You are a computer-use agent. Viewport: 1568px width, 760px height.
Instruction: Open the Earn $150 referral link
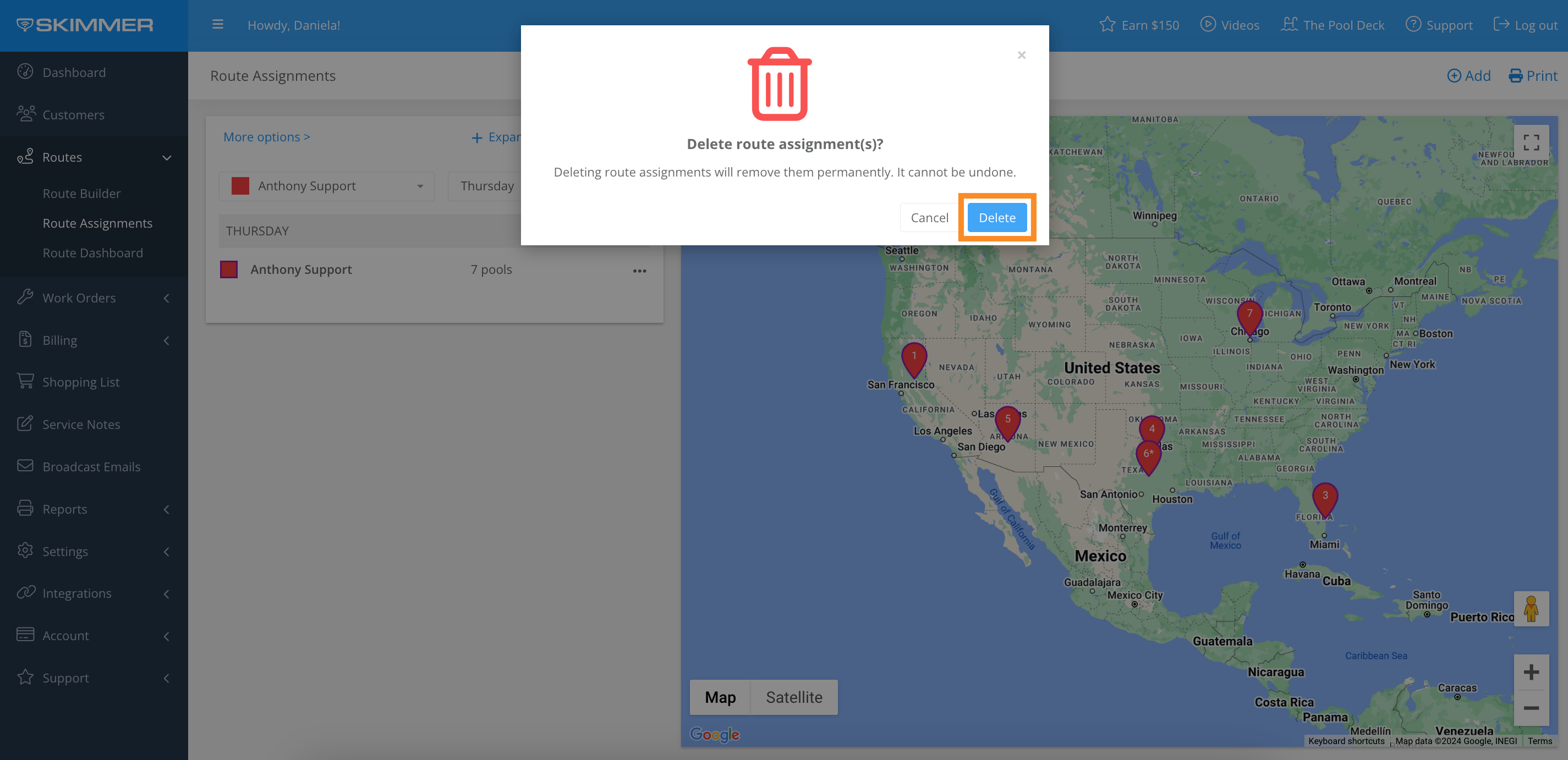click(1139, 25)
